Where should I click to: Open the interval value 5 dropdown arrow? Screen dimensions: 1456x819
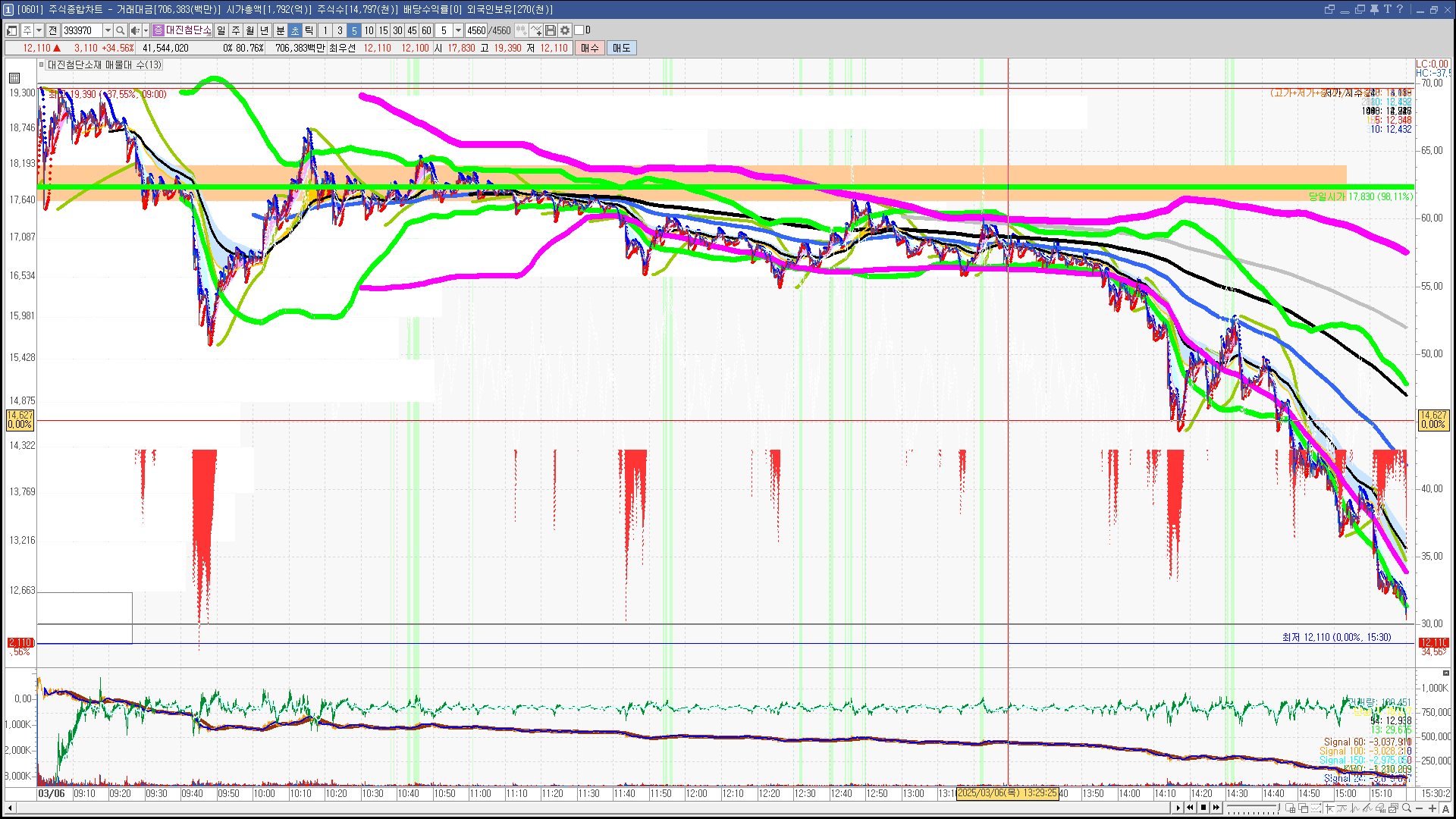pos(458,30)
